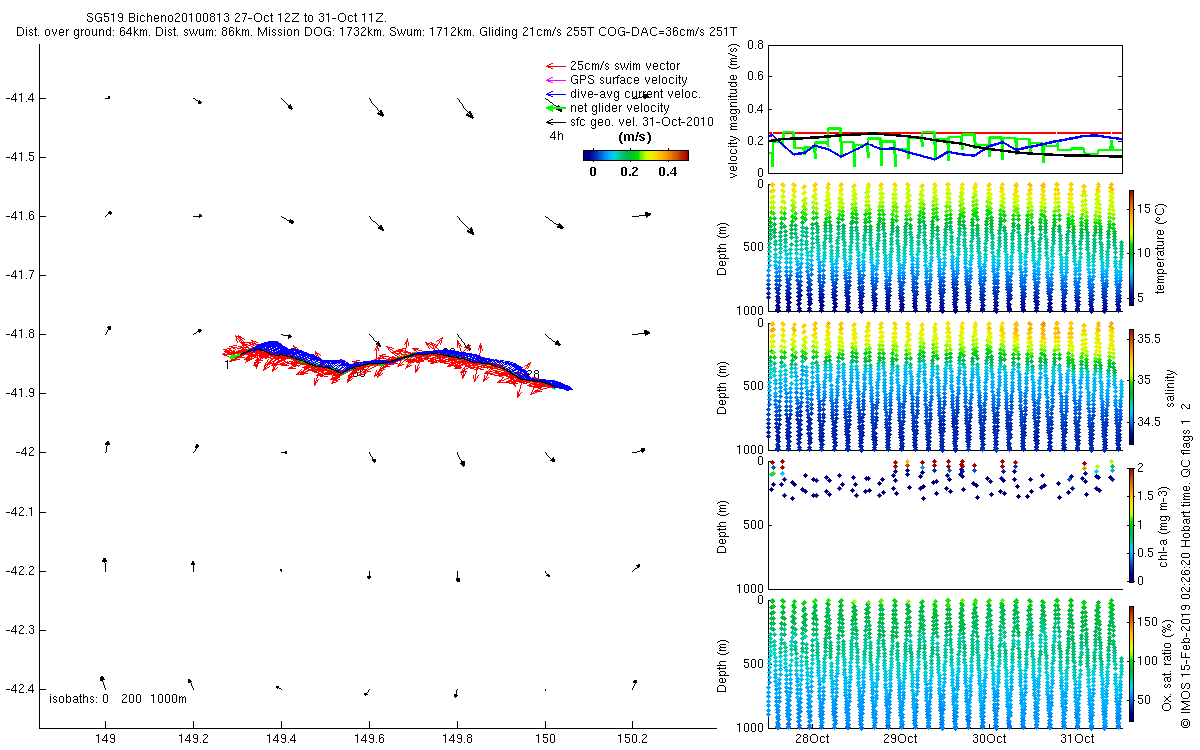Click the '28Oct' date tick label
The width and height of the screenshot is (1200, 750).
[812, 739]
